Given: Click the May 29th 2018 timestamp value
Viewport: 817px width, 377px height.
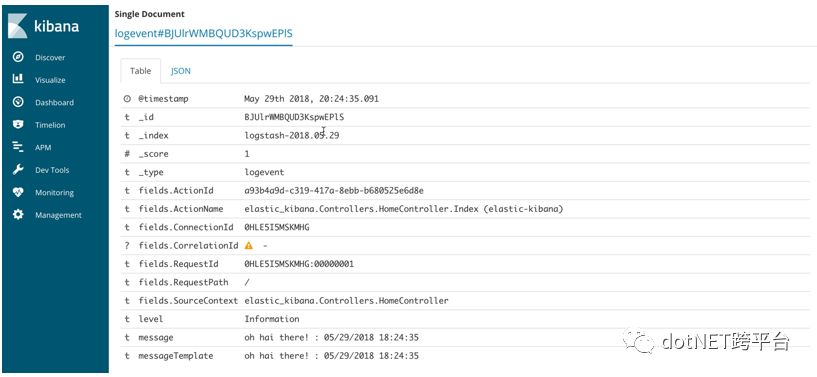Looking at the screenshot, I should tap(312, 98).
